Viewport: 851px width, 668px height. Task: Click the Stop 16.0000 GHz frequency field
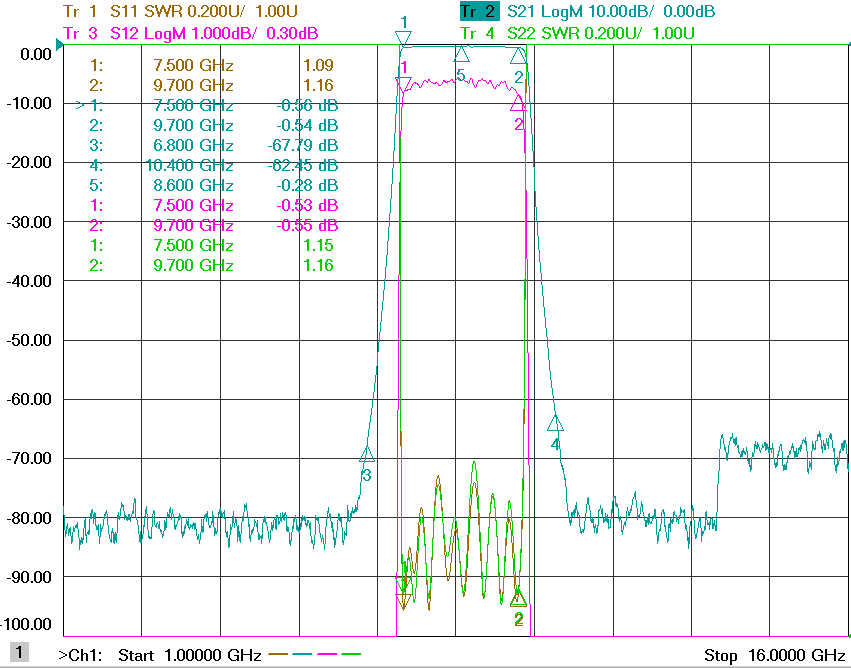click(x=774, y=655)
